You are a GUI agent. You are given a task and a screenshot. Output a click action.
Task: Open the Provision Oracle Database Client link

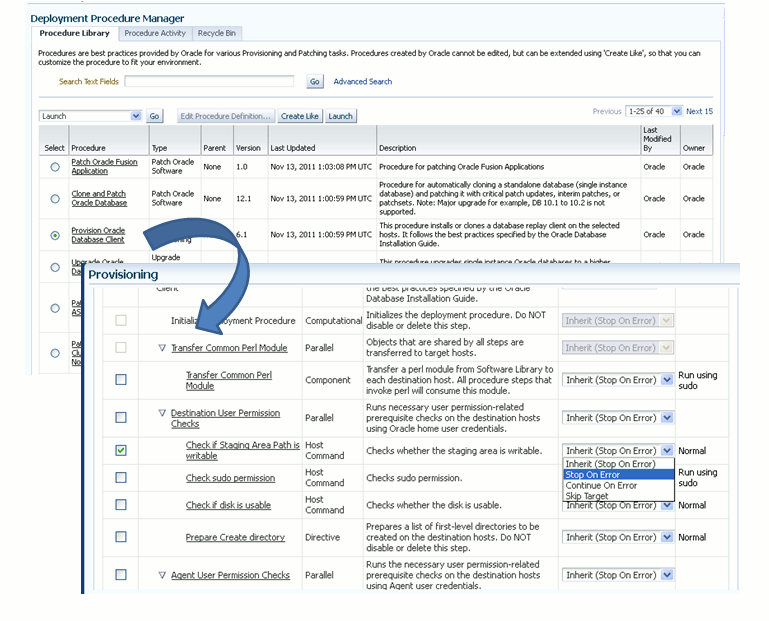tap(98, 234)
